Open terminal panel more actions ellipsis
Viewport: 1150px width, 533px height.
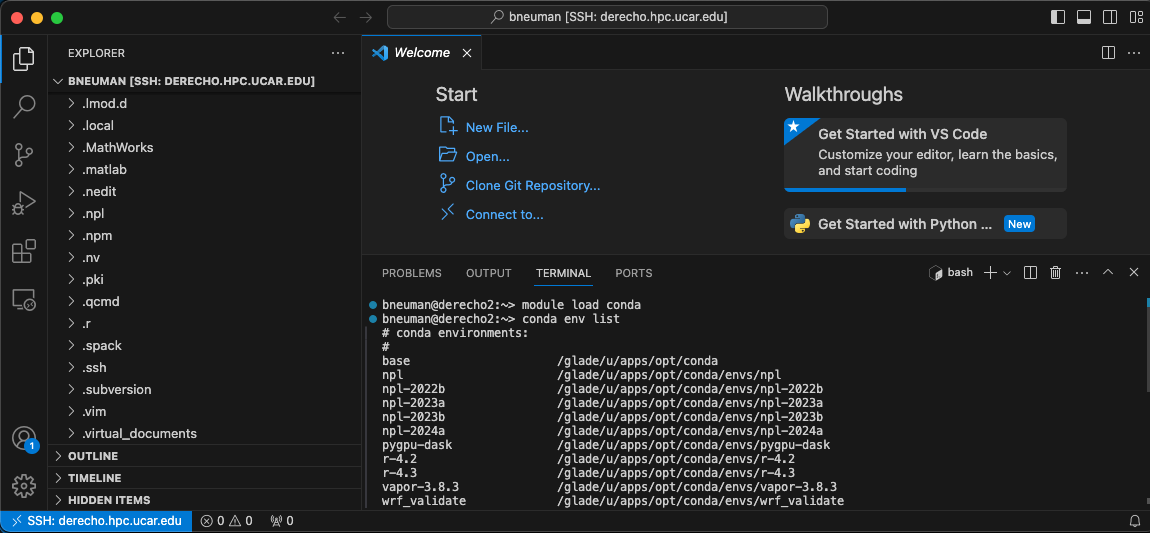(x=1082, y=273)
